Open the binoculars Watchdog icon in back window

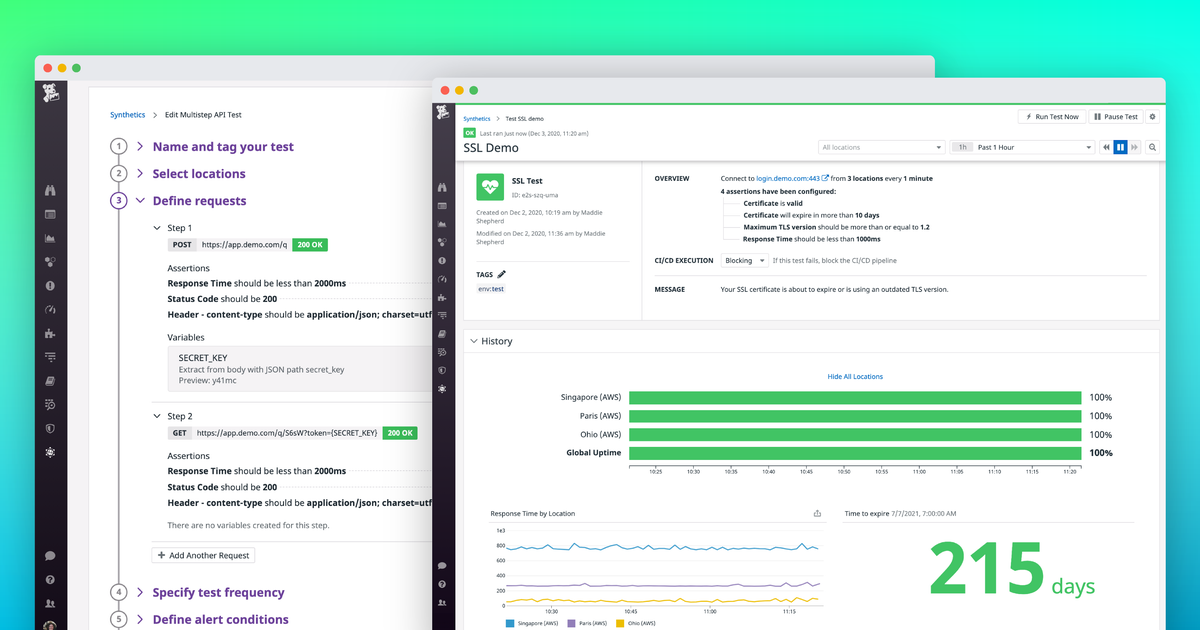click(x=50, y=190)
